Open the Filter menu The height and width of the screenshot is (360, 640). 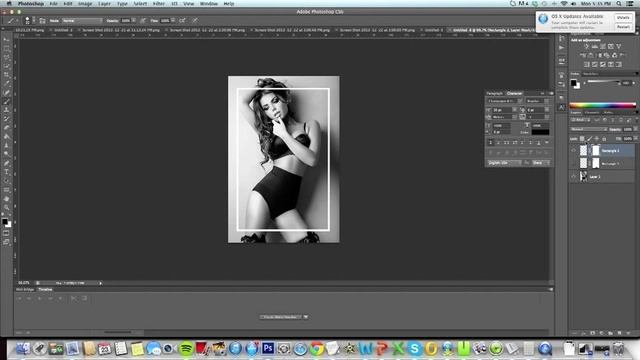(158, 4)
